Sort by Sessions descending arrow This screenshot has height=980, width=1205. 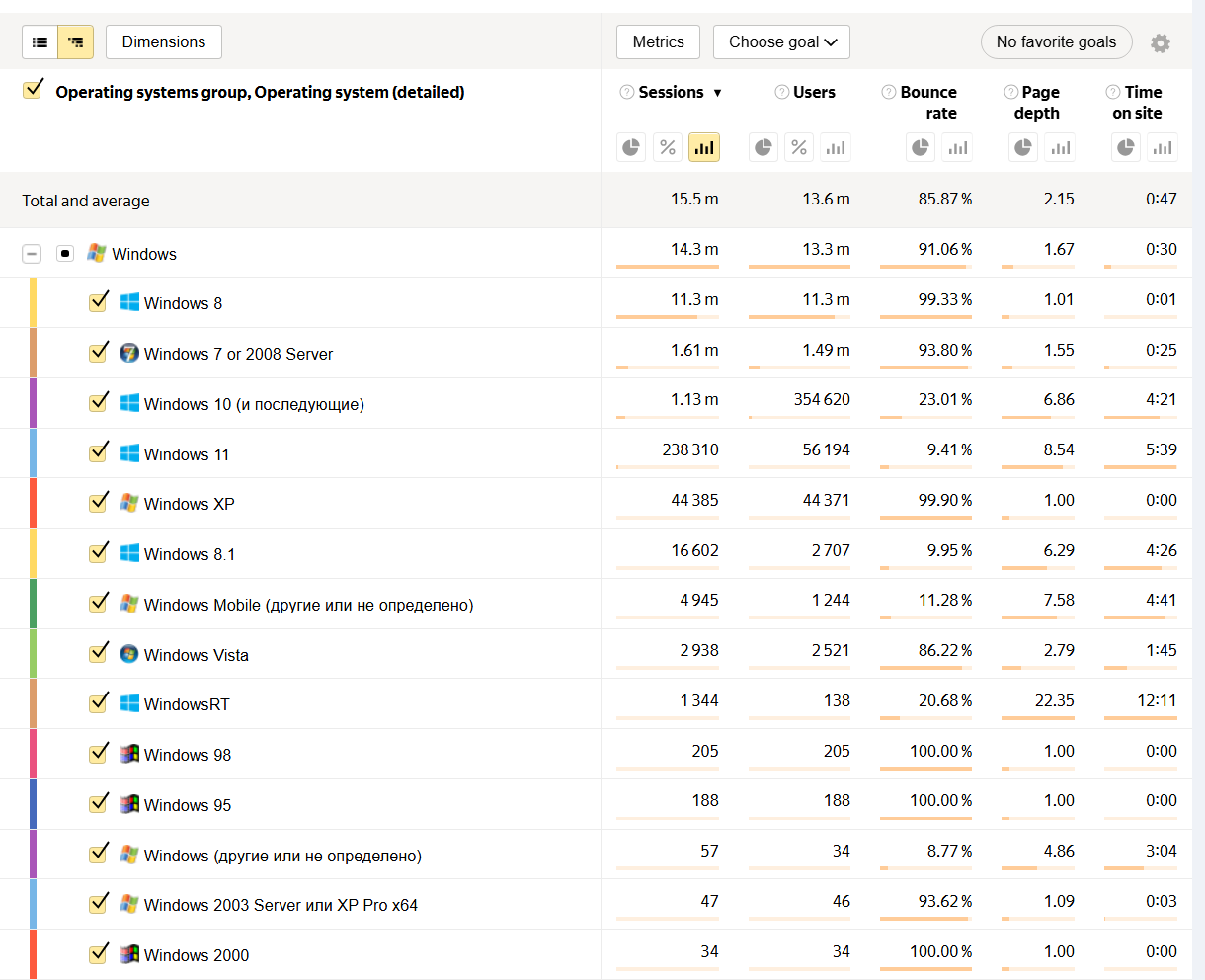point(717,93)
